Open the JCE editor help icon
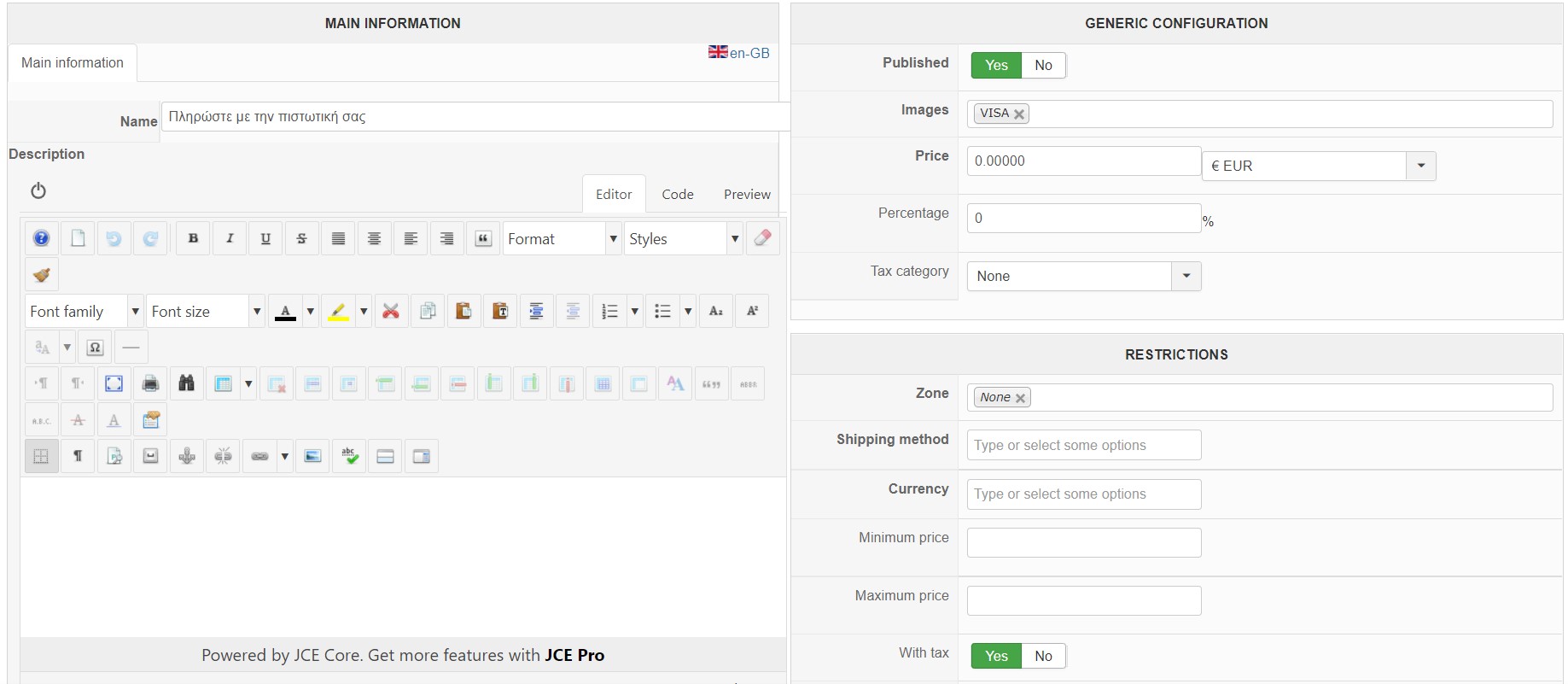1568x684 pixels. [x=41, y=238]
